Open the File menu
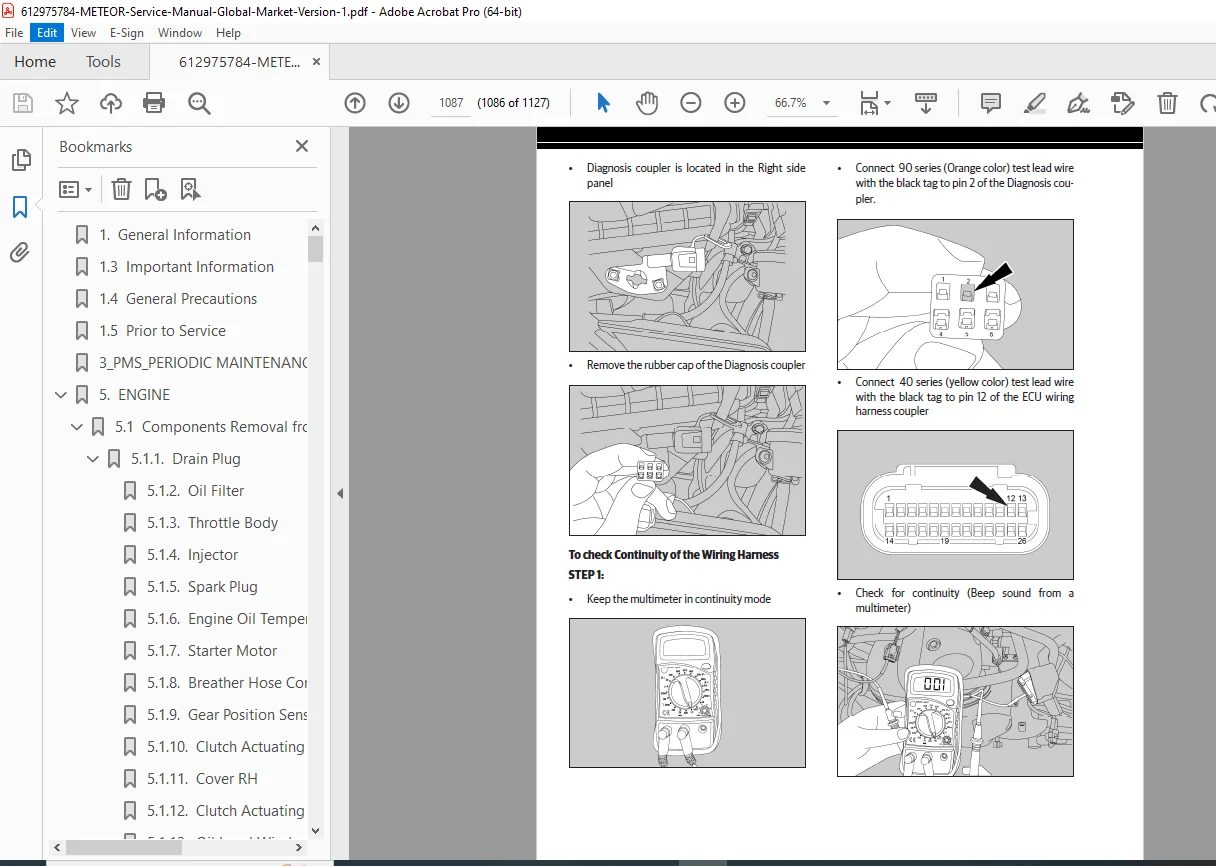Image resolution: width=1216 pixels, height=866 pixels. (x=15, y=33)
